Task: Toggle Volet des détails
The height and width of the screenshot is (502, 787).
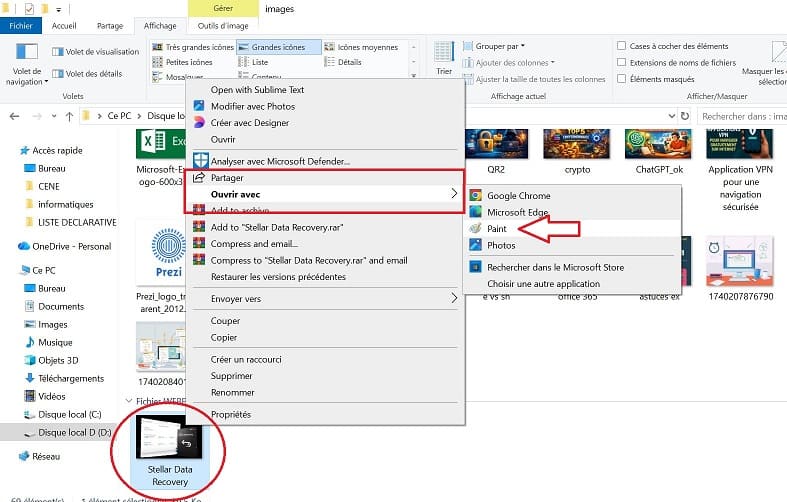Action: [87, 74]
